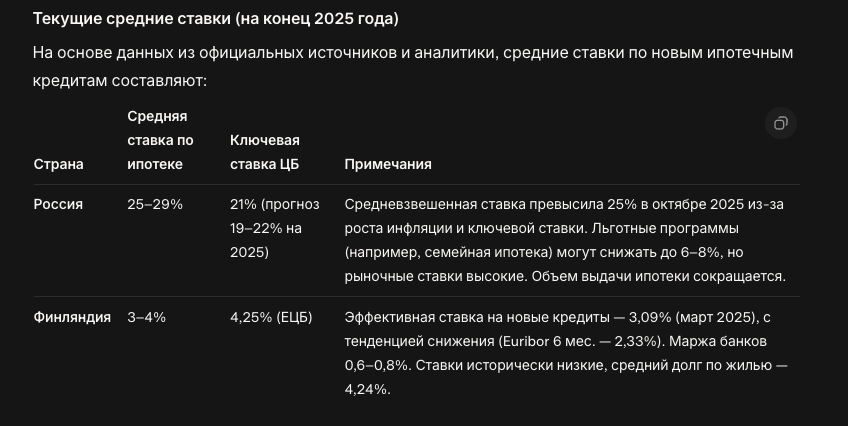Click the '3–4%' mortgage rate cell
Screen dimensions: 848x426
pos(147,318)
